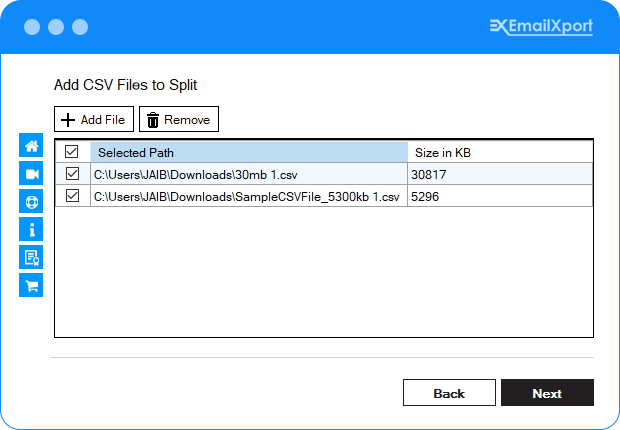Click the license certificate icon

click(31, 257)
